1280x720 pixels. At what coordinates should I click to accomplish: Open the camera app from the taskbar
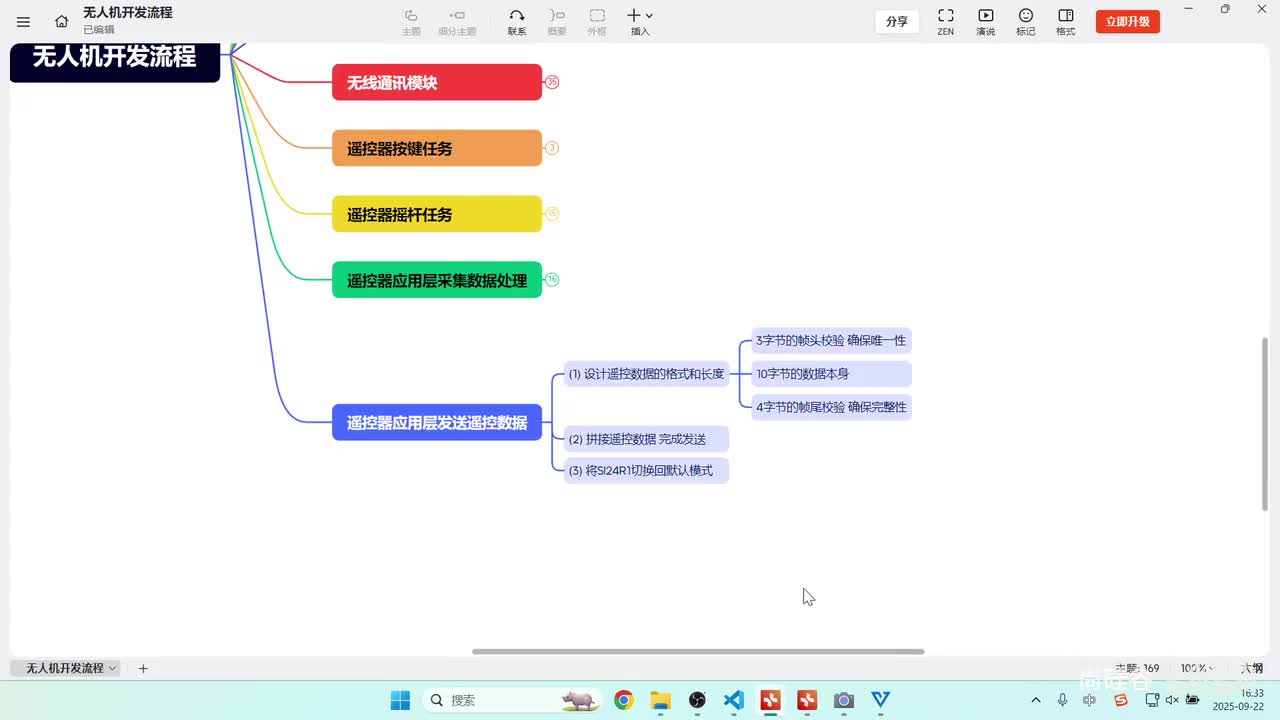pyautogui.click(x=844, y=700)
